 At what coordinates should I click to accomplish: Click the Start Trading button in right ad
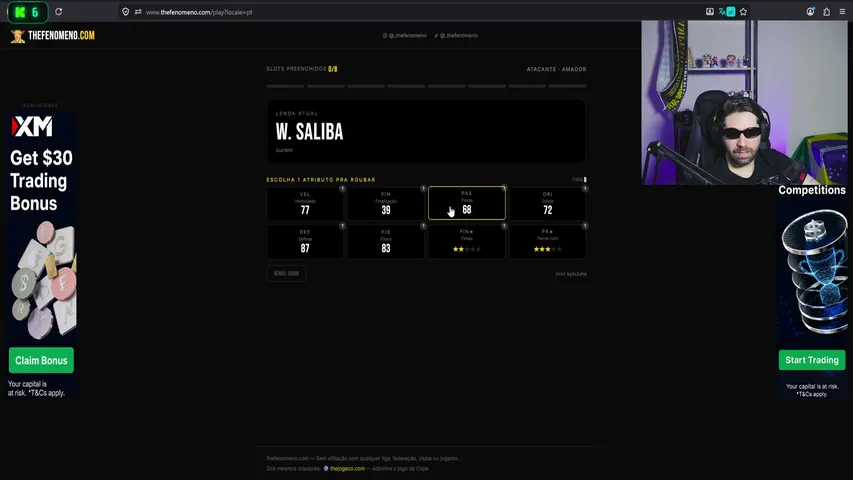[812, 360]
